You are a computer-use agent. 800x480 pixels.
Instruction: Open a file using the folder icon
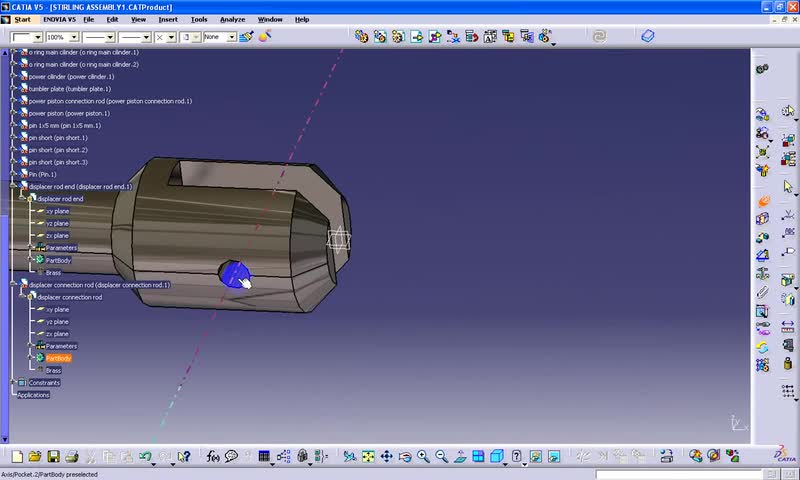click(x=35, y=456)
